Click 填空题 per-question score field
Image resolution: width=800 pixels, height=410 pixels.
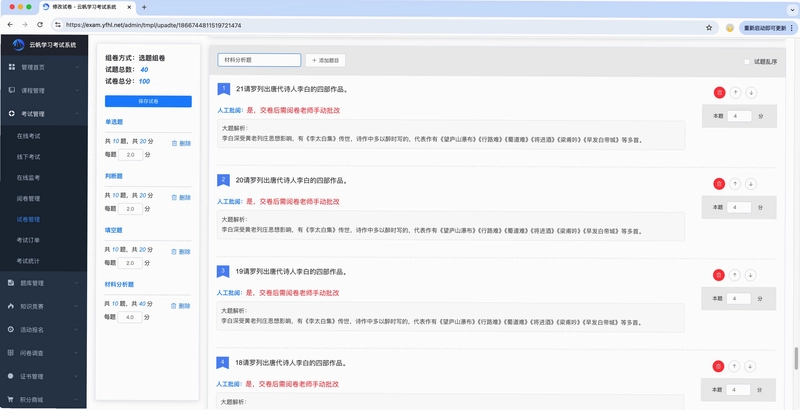[131, 263]
